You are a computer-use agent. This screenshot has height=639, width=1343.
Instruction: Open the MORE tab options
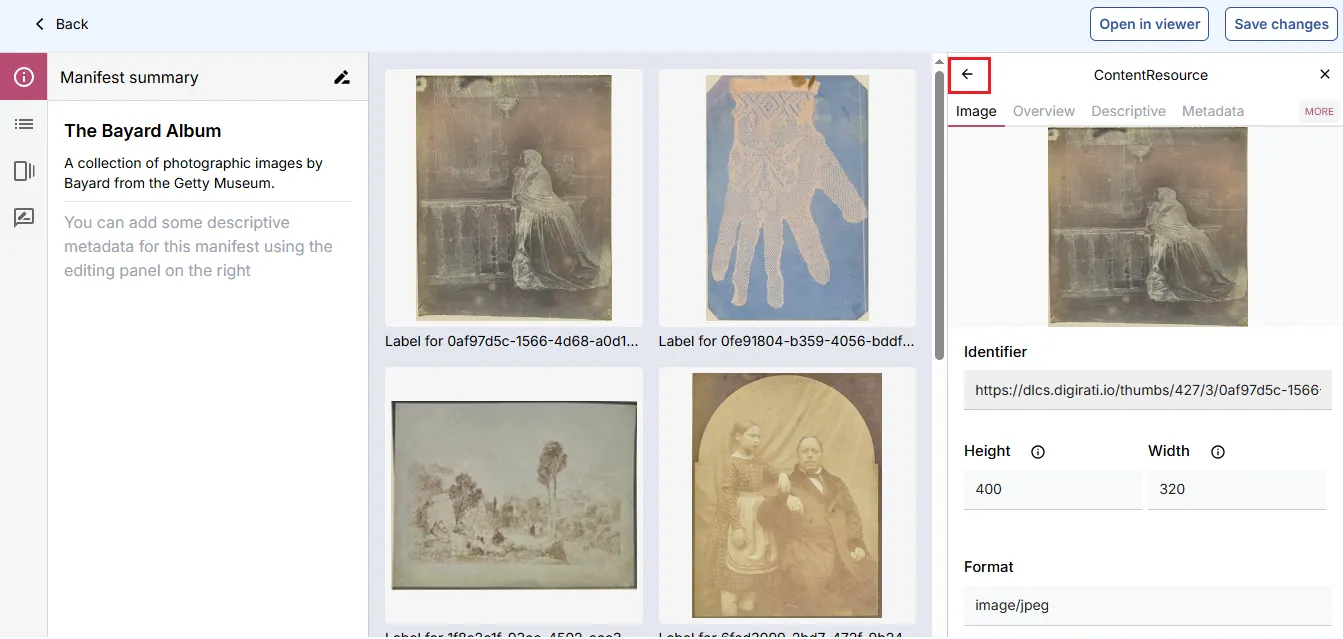coord(1318,111)
